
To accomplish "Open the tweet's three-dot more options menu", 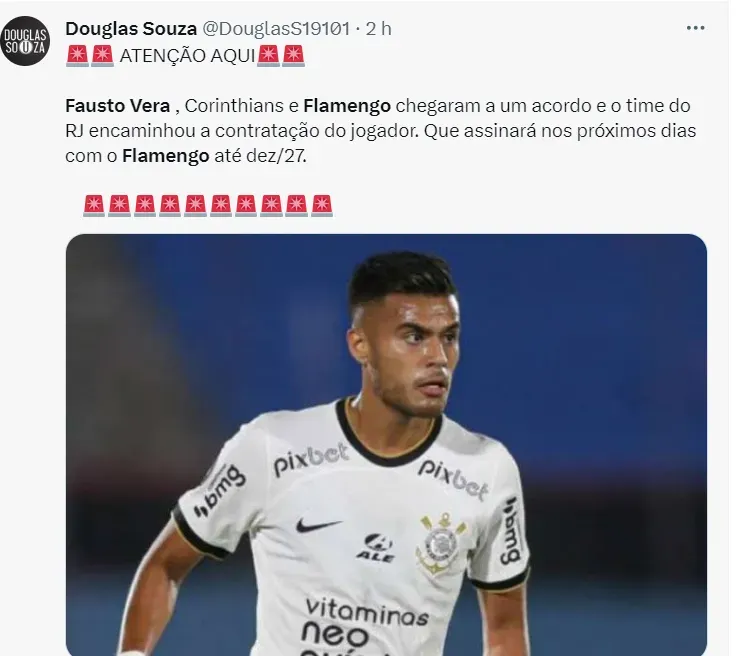I will pyautogui.click(x=695, y=28).
